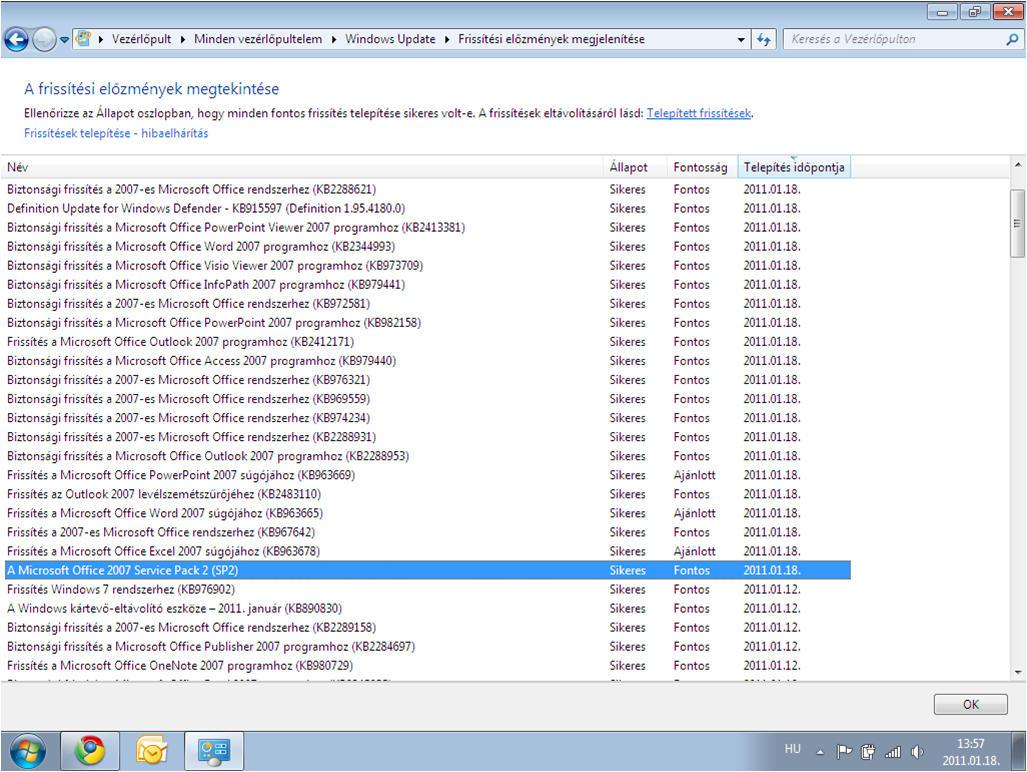1027x772 pixels.
Task: Click the scrollbar down arrow
Action: pos(1018,672)
